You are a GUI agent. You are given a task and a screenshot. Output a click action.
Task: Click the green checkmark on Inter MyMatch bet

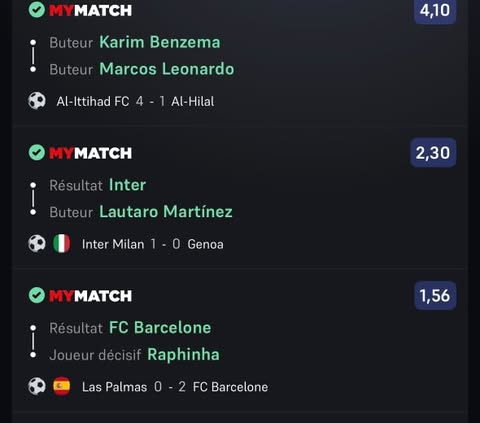[37, 153]
